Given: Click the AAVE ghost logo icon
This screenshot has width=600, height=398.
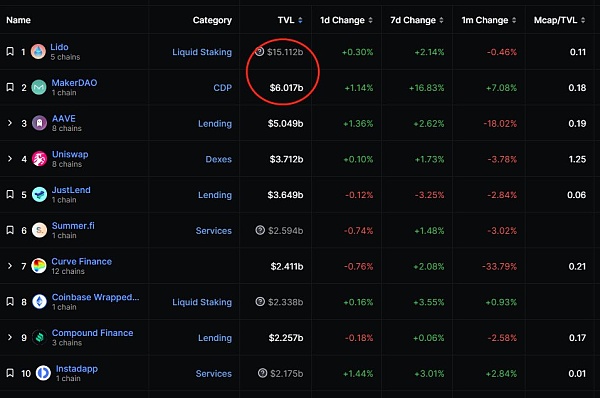Looking at the screenshot, I should tap(39, 123).
